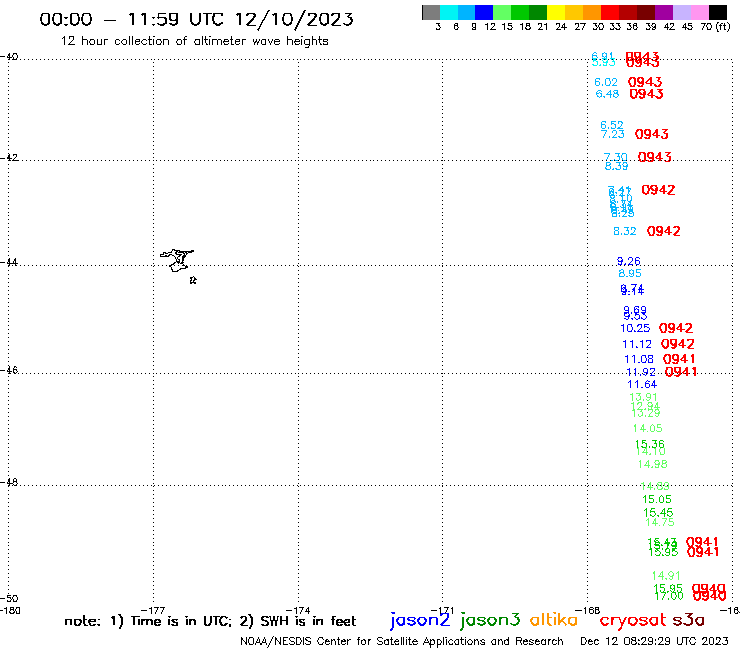740x650 pixels.
Task: Click the NOAA/NESDIS Center credit line
Action: tap(402, 642)
